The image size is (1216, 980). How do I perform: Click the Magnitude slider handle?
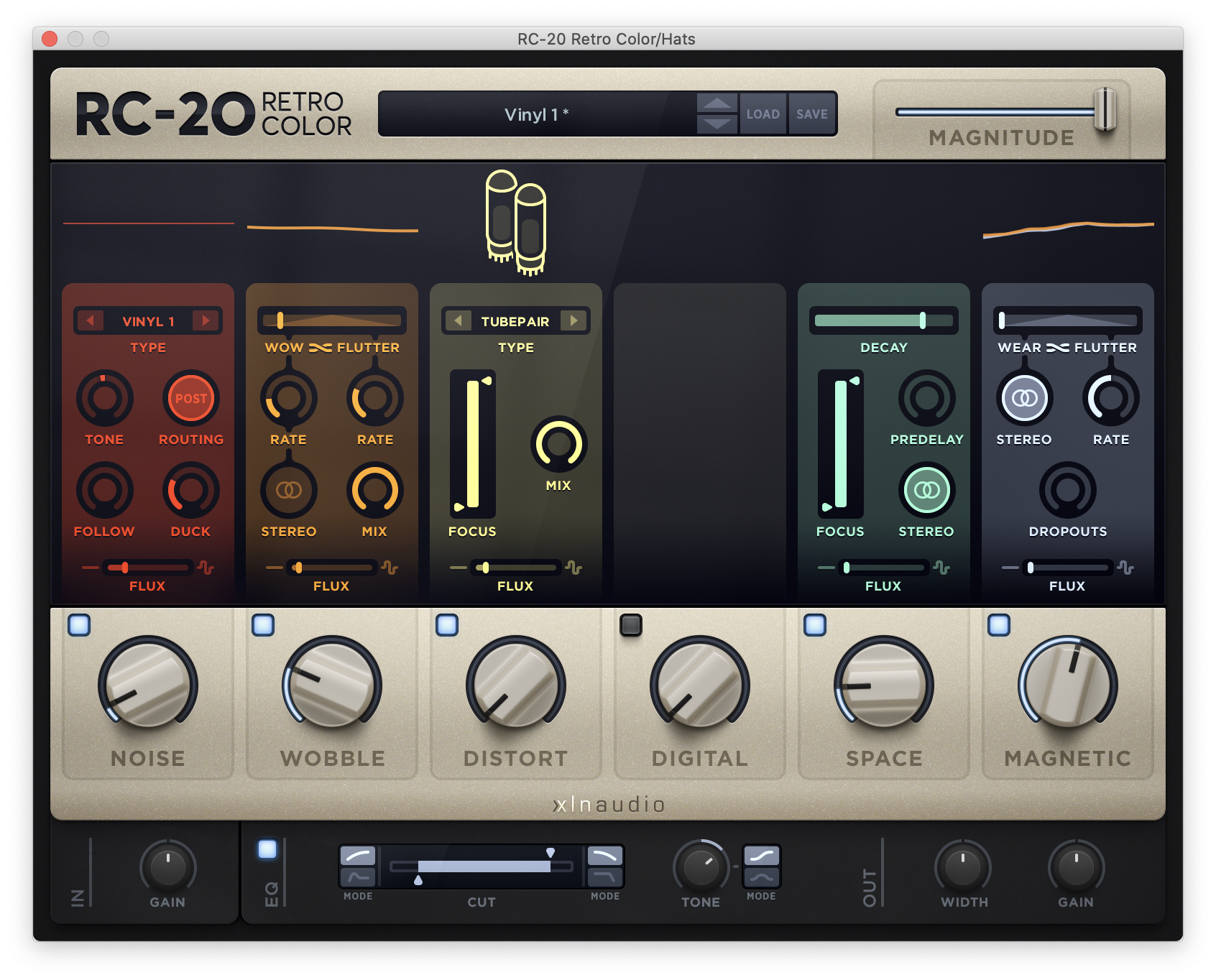coord(1105,109)
